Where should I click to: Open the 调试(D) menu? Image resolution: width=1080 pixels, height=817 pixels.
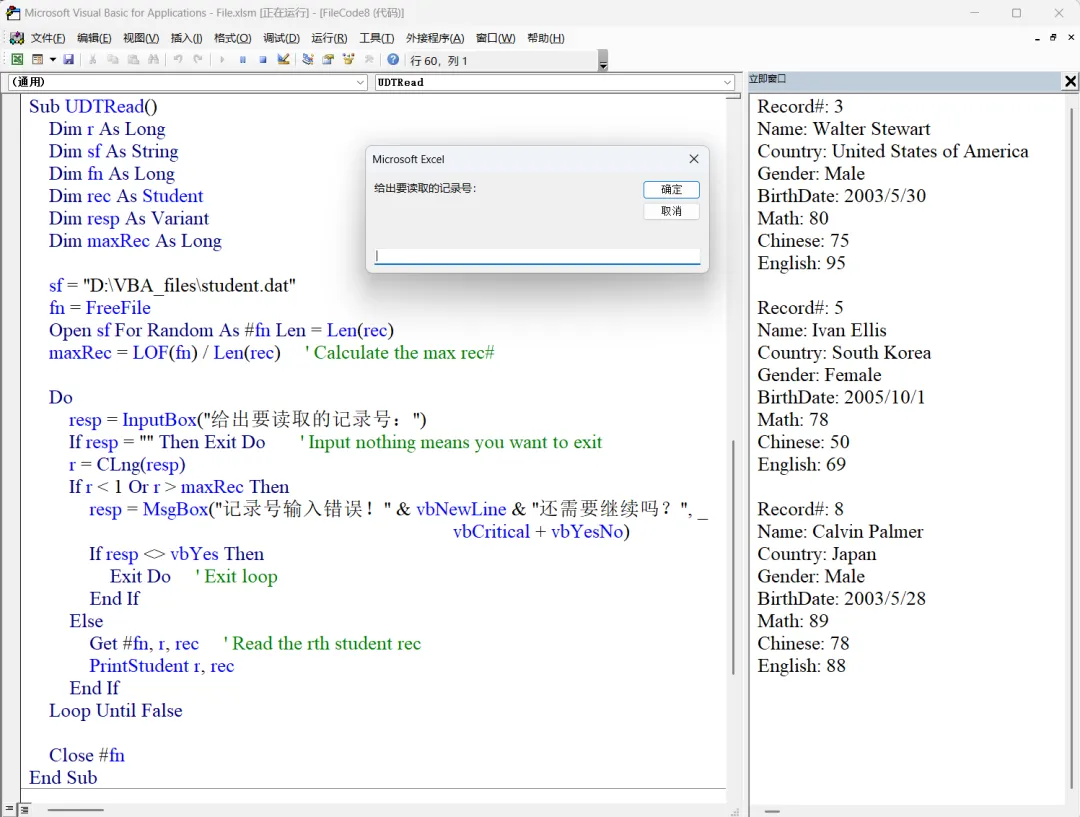(x=281, y=38)
